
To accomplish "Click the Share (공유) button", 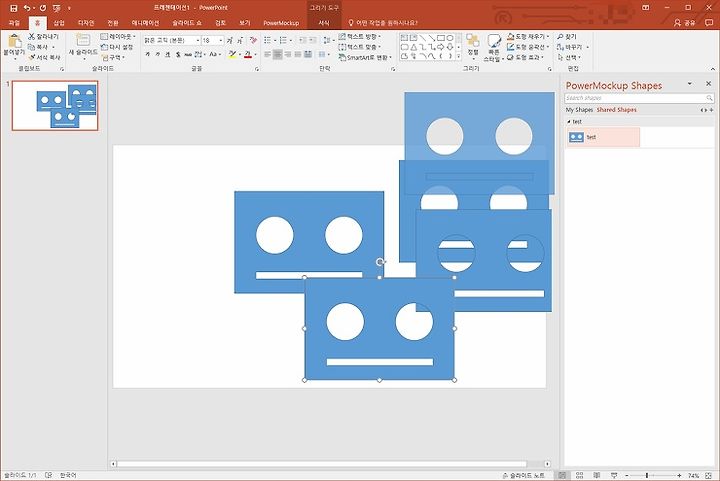I will 685,22.
